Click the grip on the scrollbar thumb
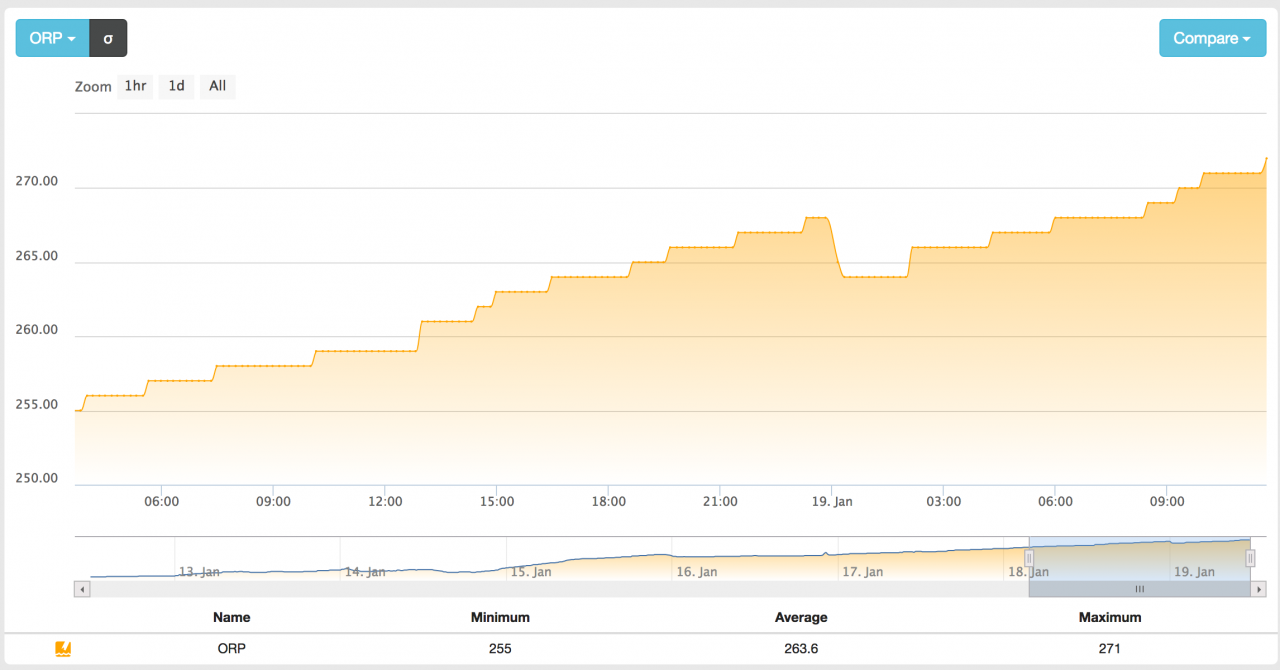This screenshot has width=1280, height=670. click(1139, 590)
